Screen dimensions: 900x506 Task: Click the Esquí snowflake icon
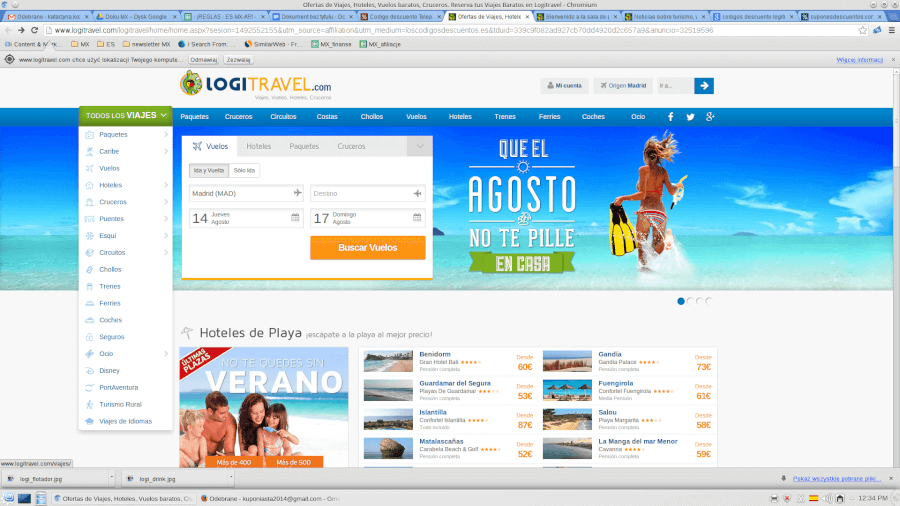(x=90, y=236)
